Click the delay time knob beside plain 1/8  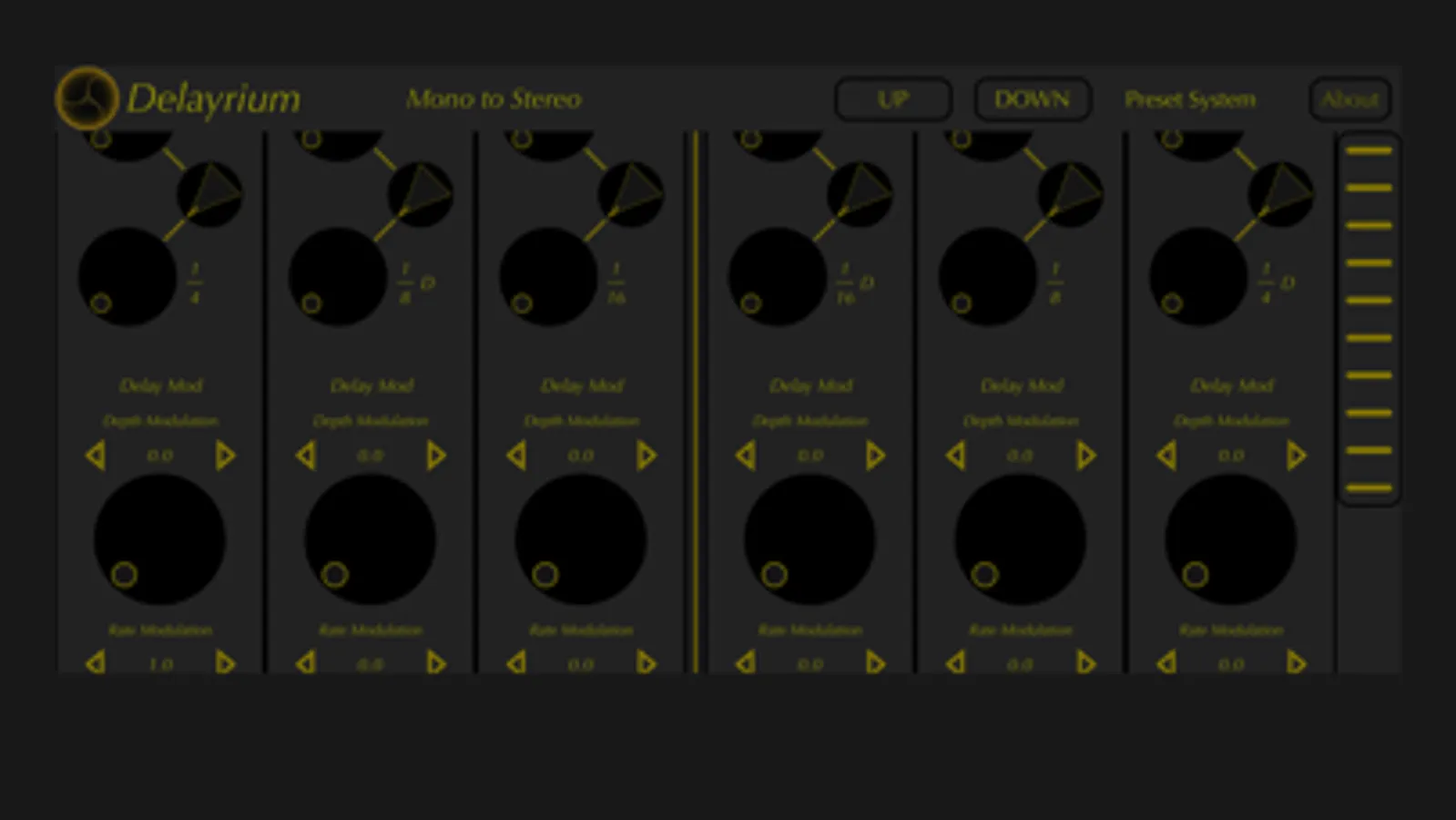[988, 276]
